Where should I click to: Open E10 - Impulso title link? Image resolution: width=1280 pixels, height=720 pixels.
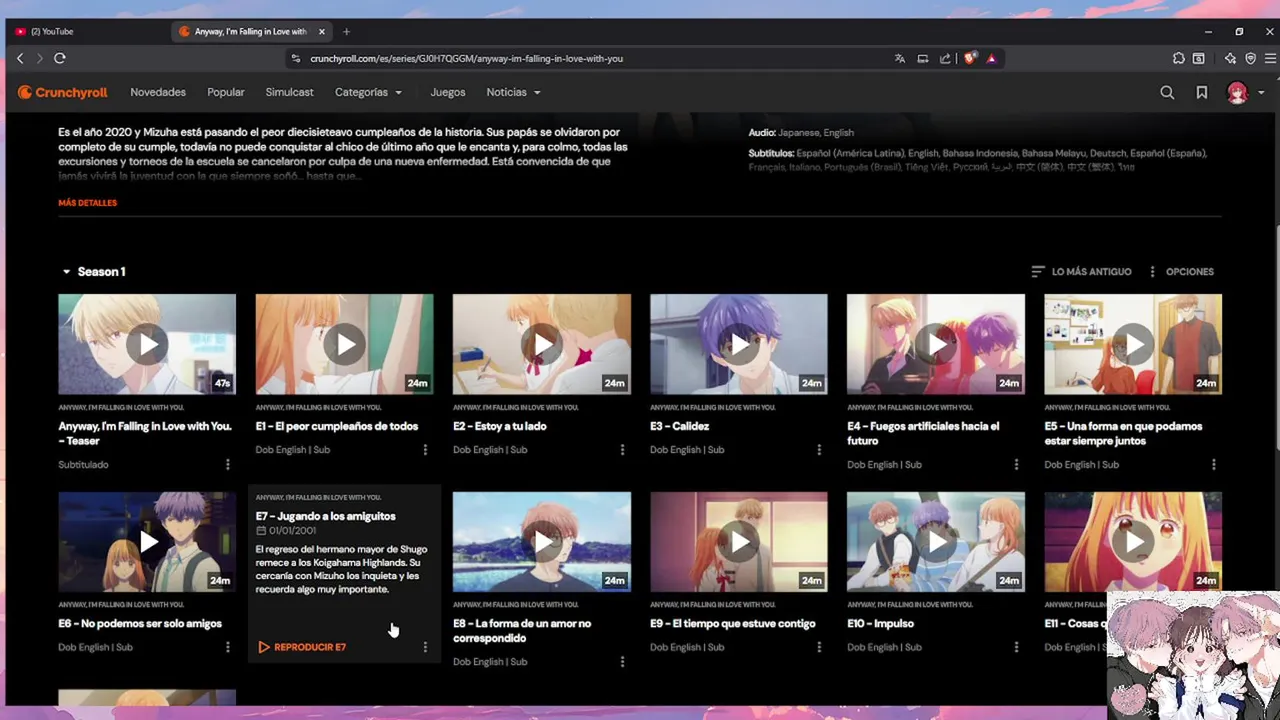click(x=881, y=623)
